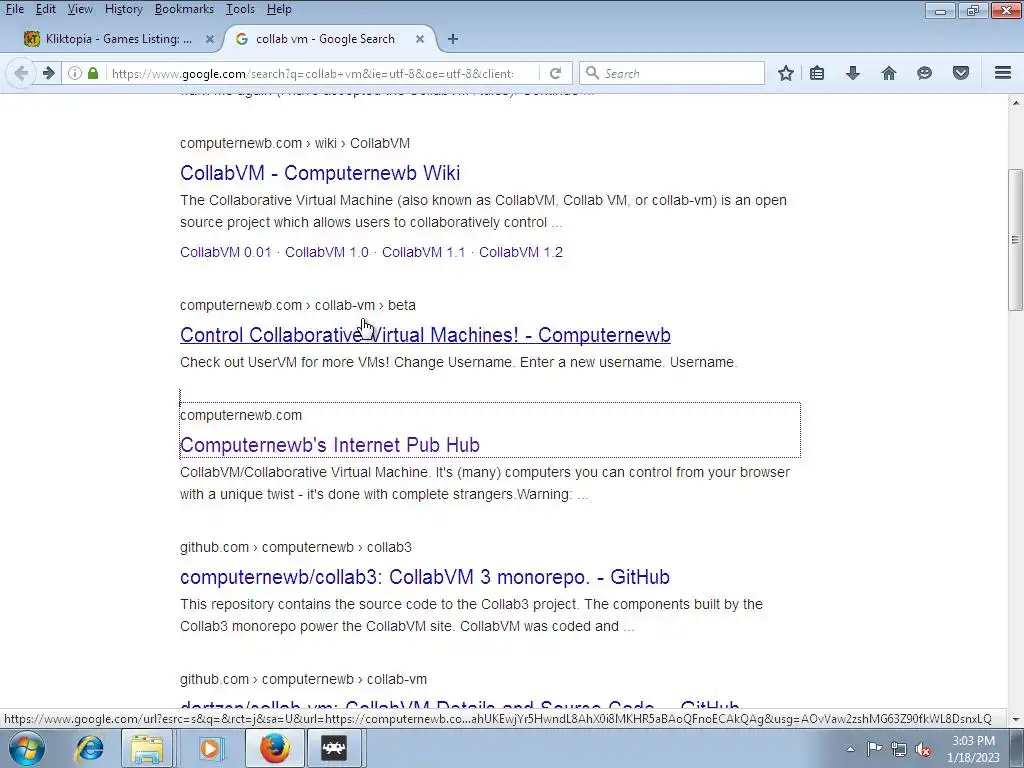Open the Downloads arrow icon
Viewport: 1024px width, 768px height.
[x=852, y=73]
